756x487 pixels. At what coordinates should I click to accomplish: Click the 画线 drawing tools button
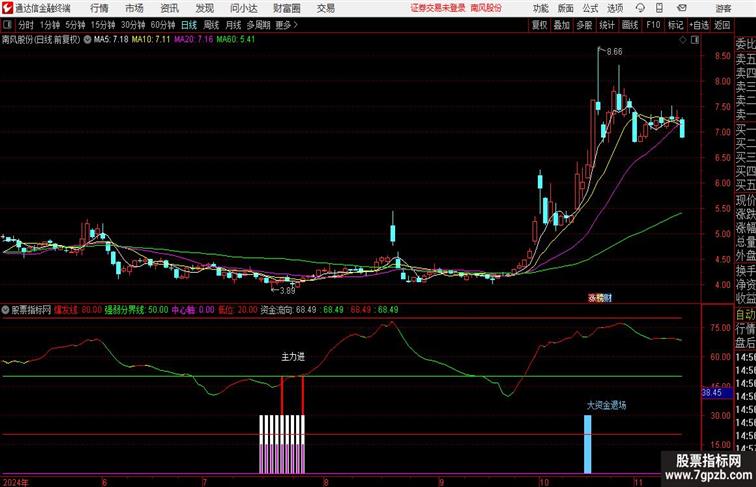(x=630, y=25)
